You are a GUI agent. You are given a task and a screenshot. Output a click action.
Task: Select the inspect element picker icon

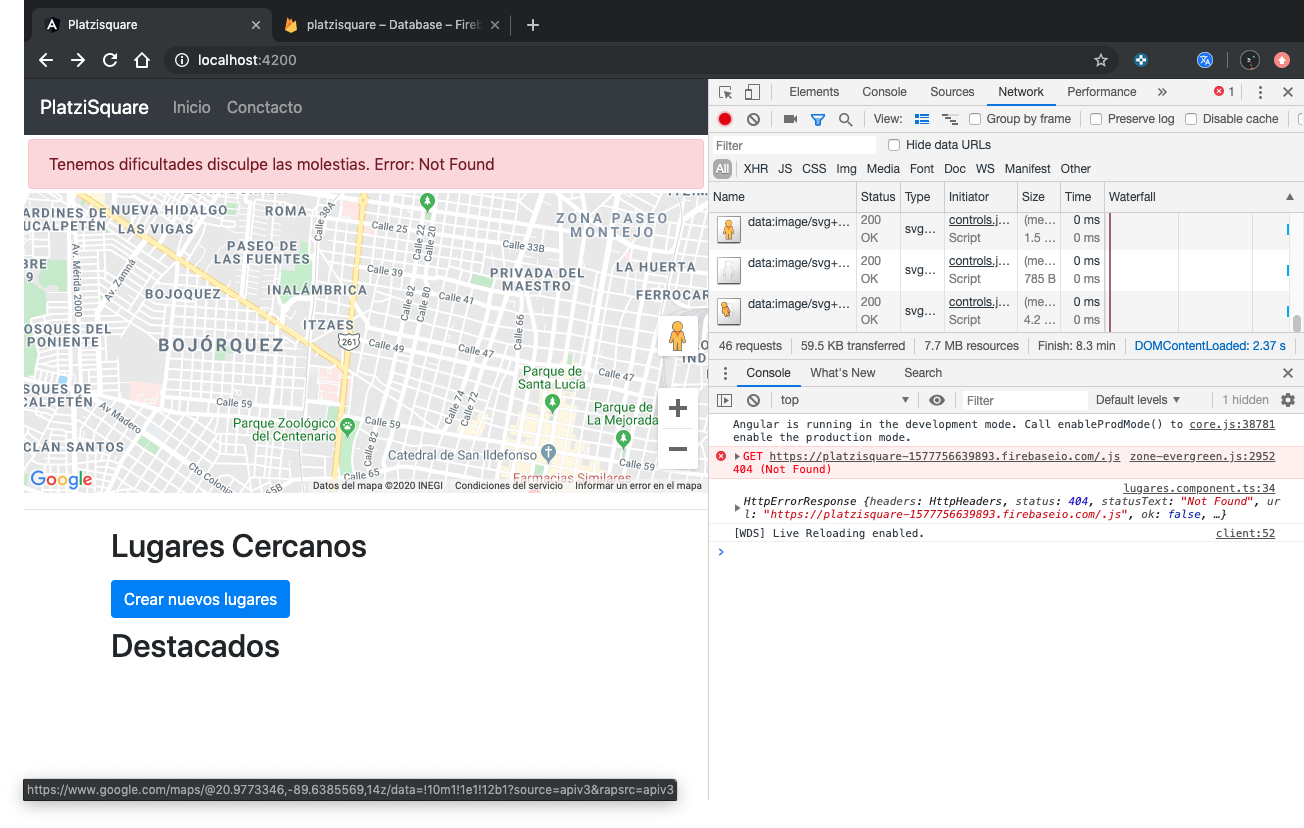click(726, 92)
